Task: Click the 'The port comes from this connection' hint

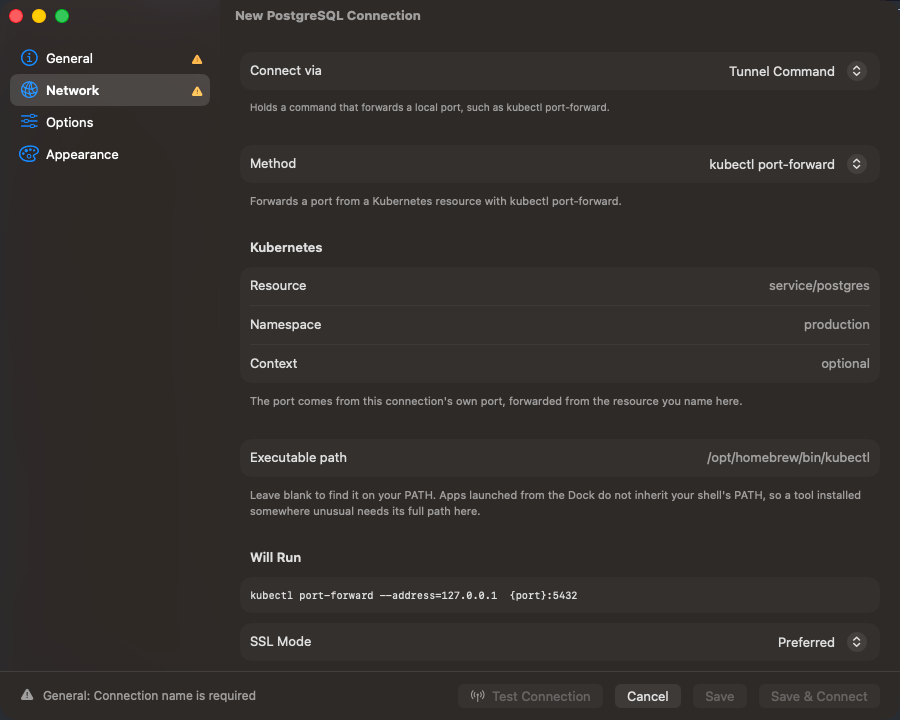Action: [x=496, y=401]
